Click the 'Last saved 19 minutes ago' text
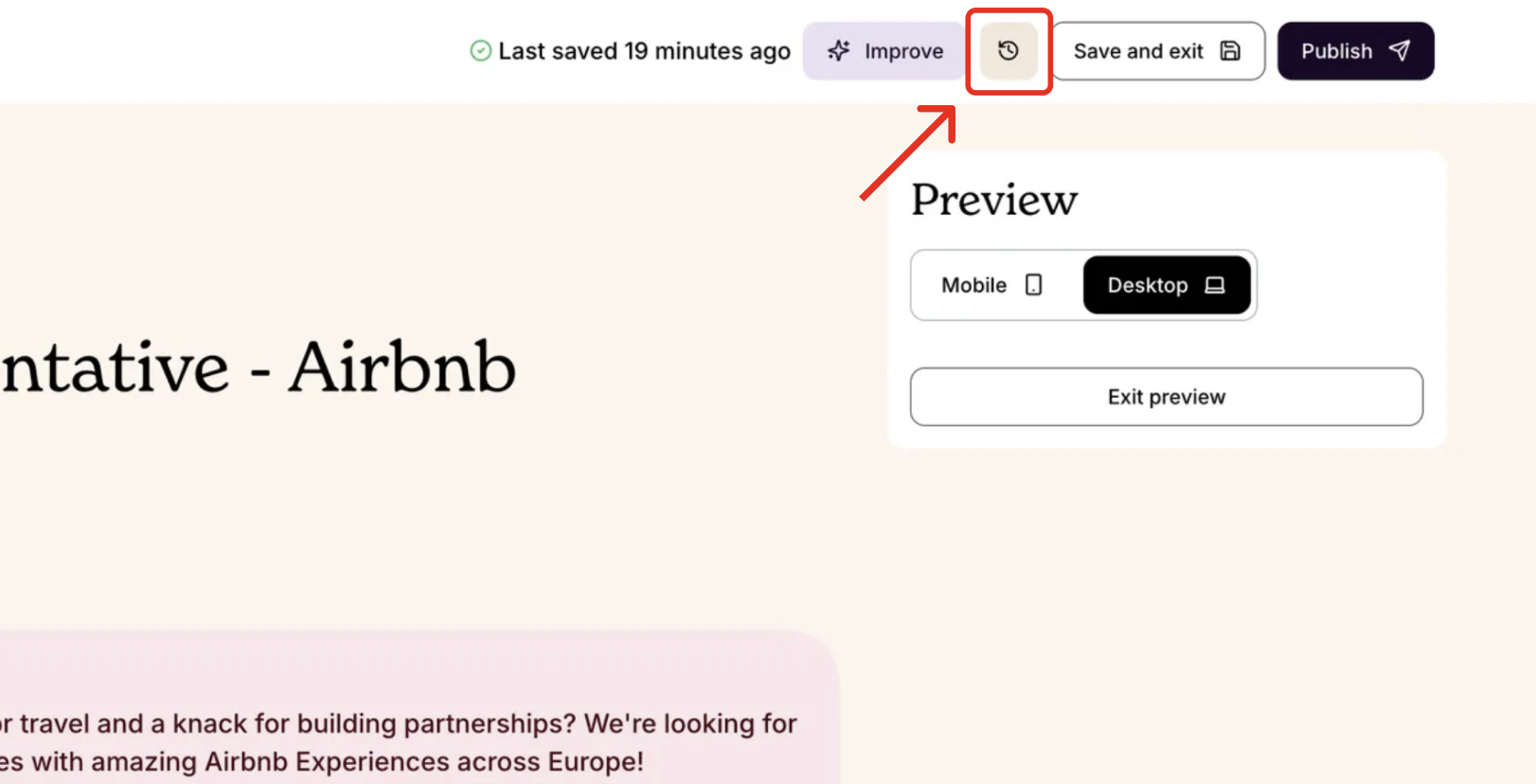The width and height of the screenshot is (1536, 784). pos(644,51)
